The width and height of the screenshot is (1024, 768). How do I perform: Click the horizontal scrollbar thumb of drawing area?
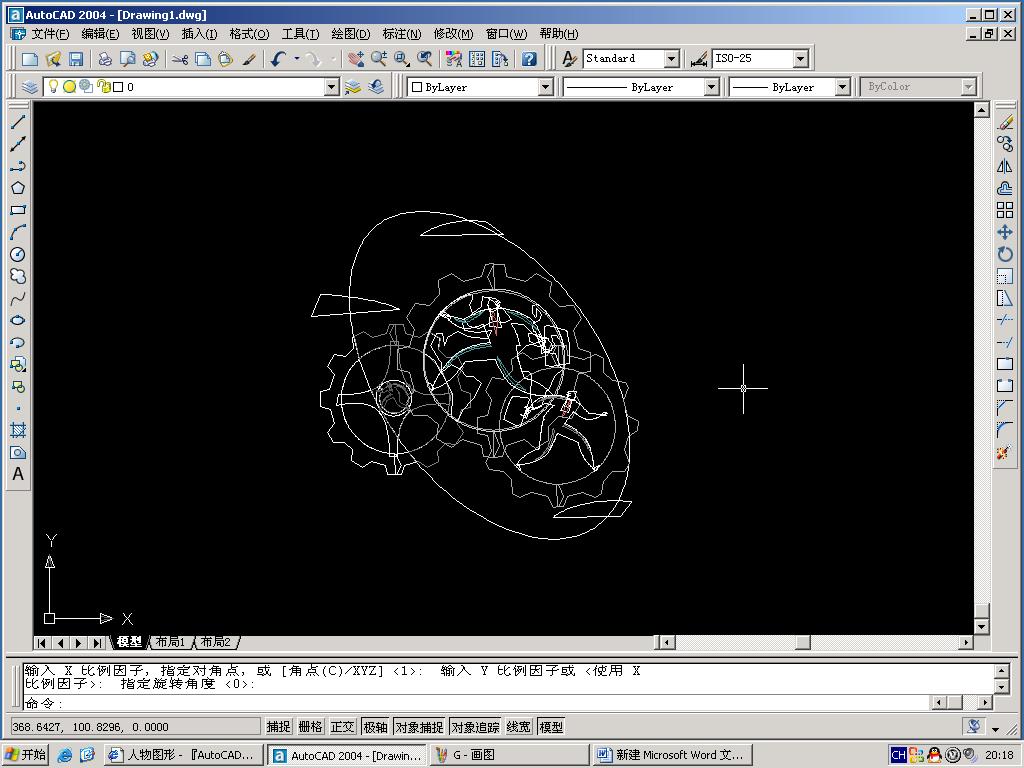[803, 643]
